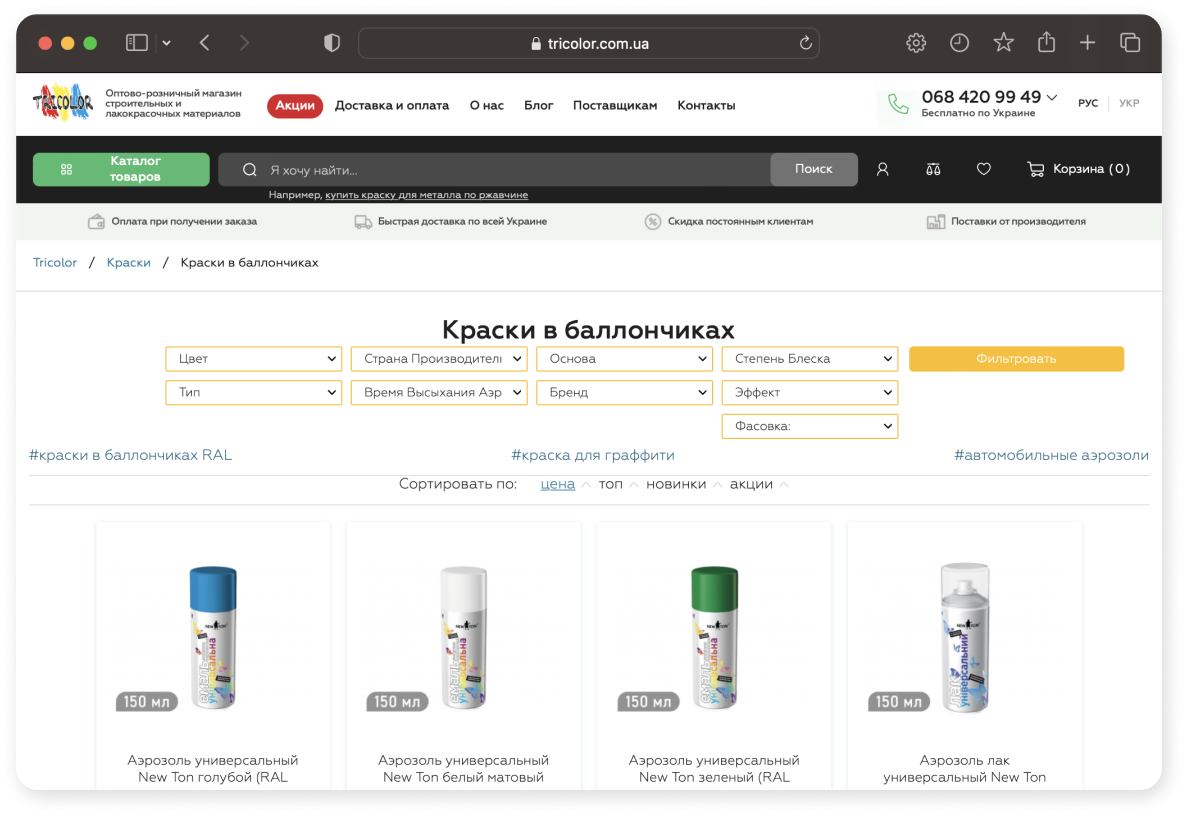Open the Страна Производитель dropdown
The height and width of the screenshot is (816, 1186).
coord(439,358)
